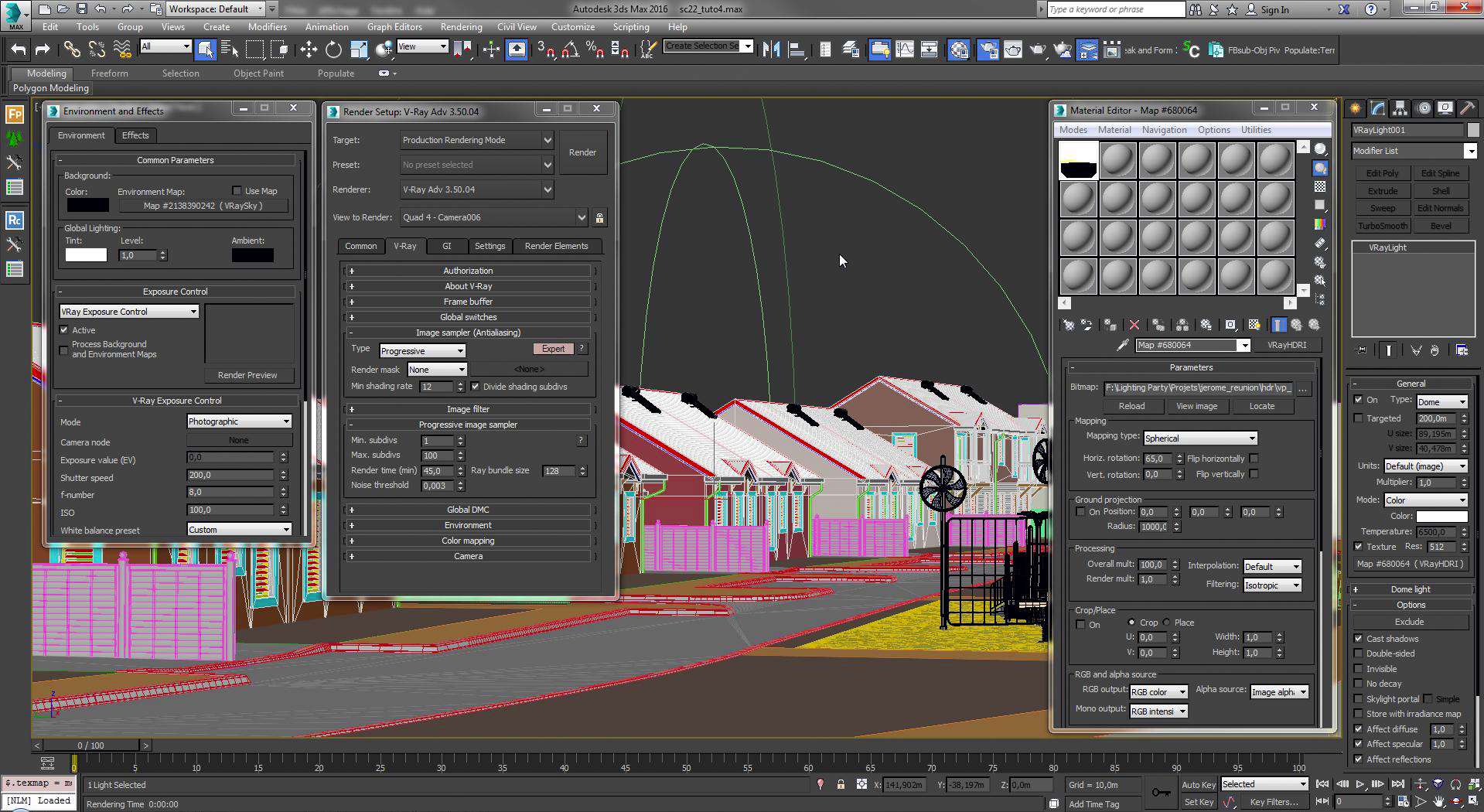Select the Select and Scale tool

358,50
